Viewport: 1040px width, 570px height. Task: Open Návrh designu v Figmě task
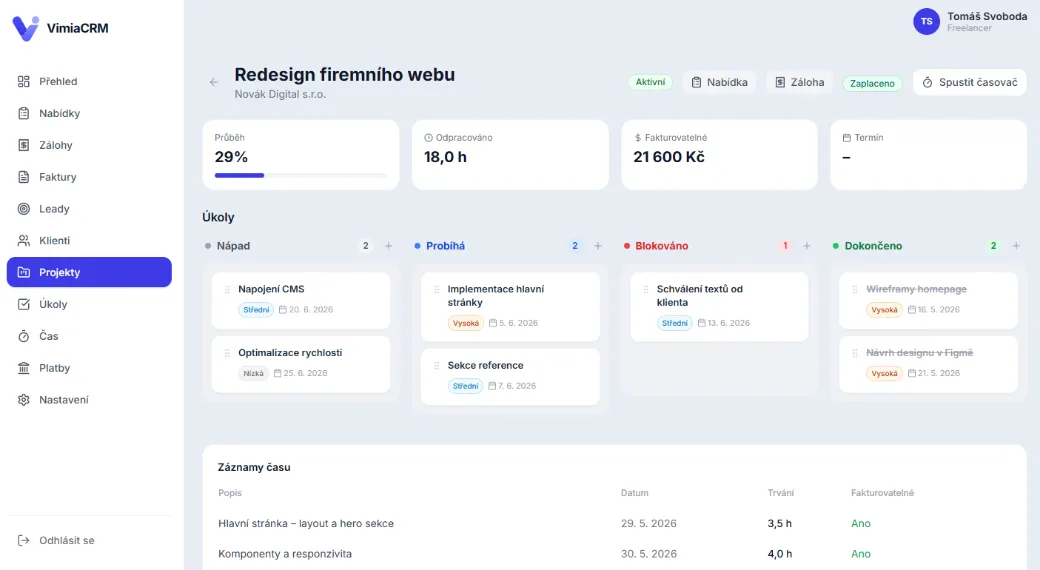tap(929, 364)
